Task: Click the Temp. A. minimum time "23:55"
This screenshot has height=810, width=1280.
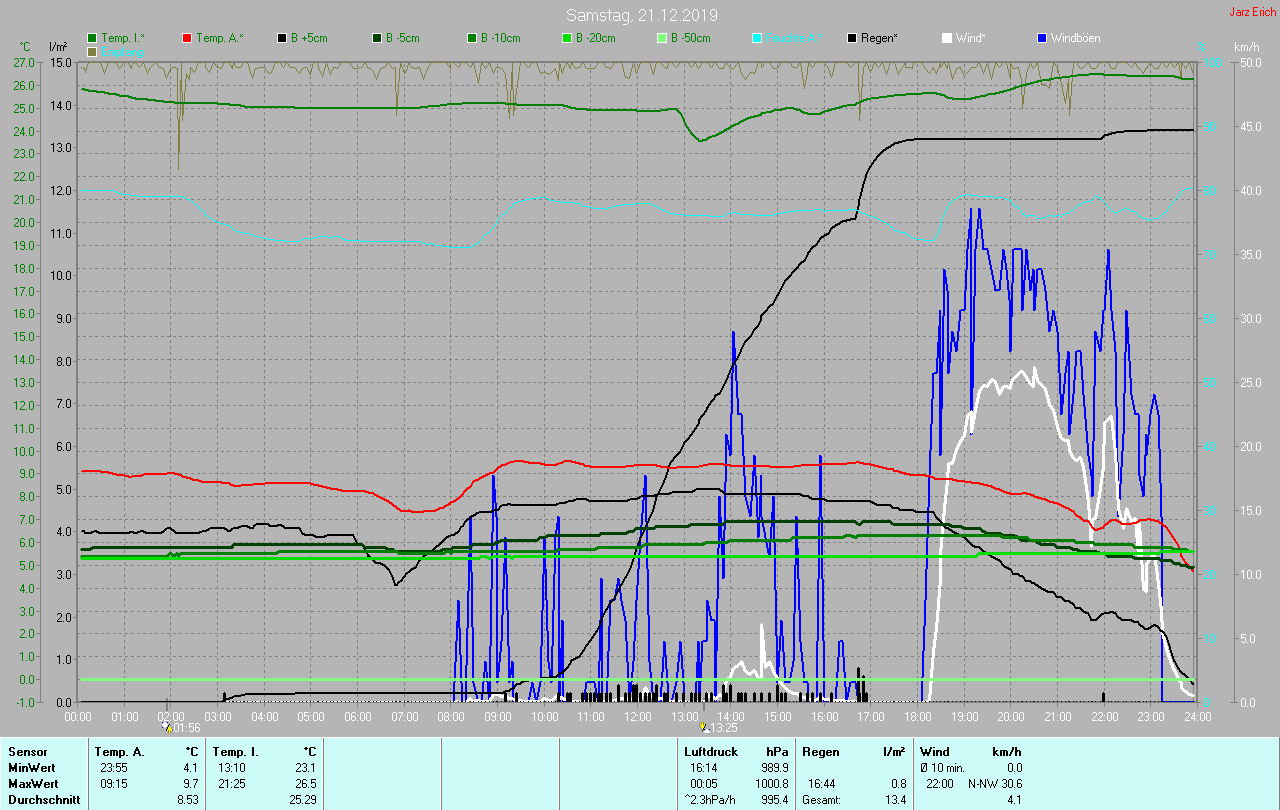Action: (x=114, y=768)
